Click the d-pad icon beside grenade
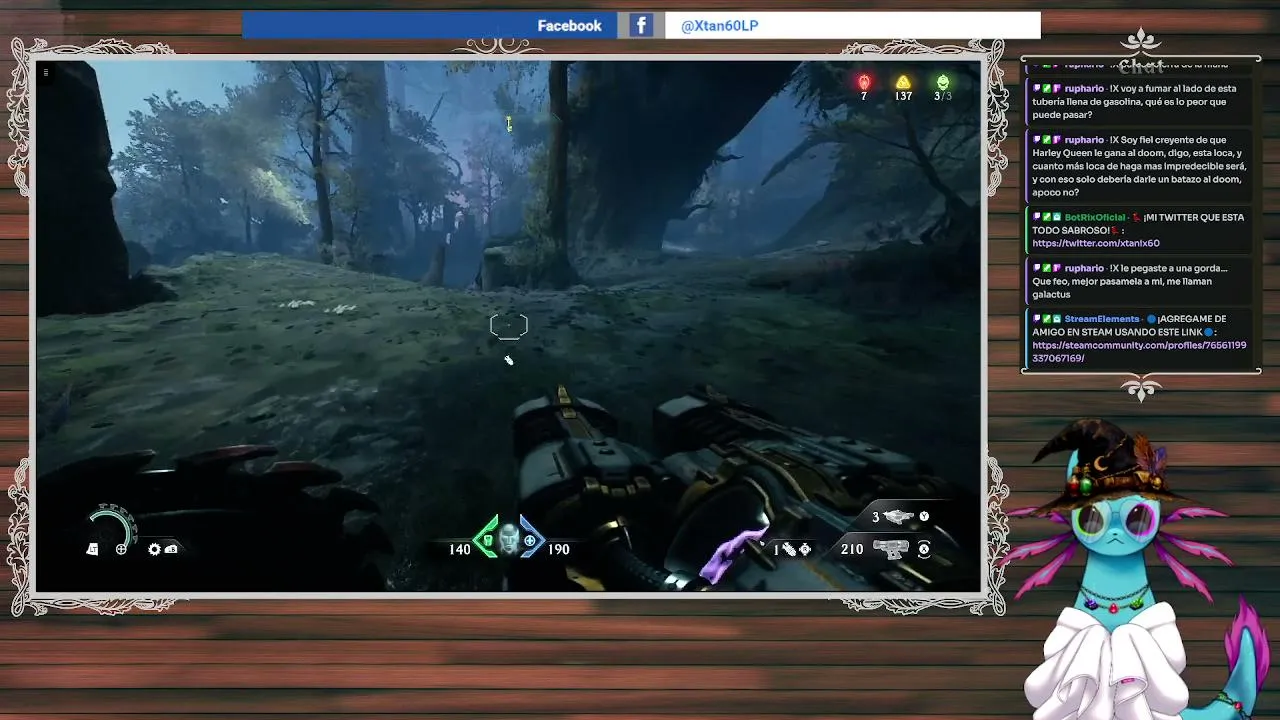Viewport: 1280px width, 720px height. pos(805,549)
